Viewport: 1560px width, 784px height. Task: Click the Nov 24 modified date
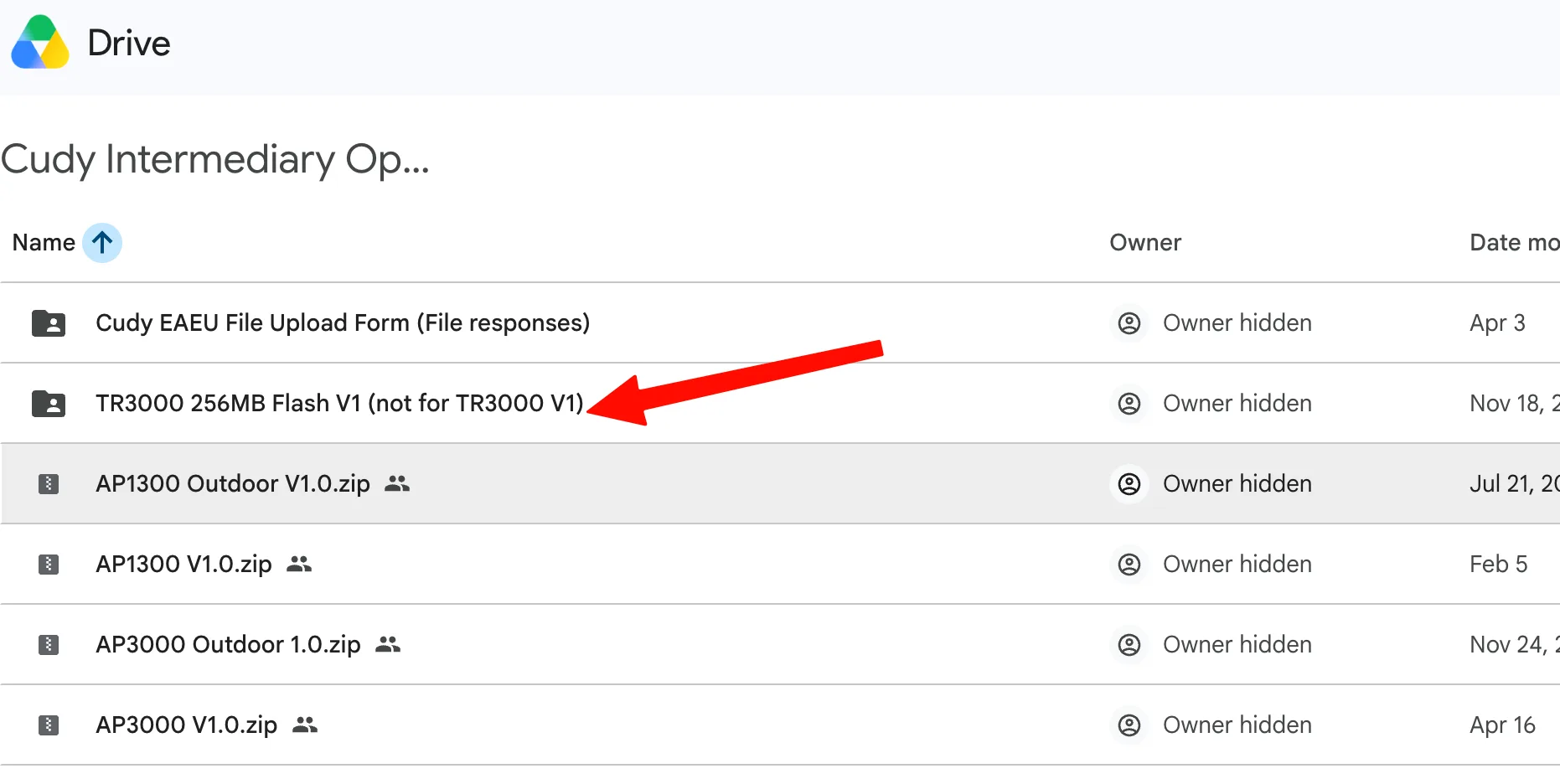1515,645
